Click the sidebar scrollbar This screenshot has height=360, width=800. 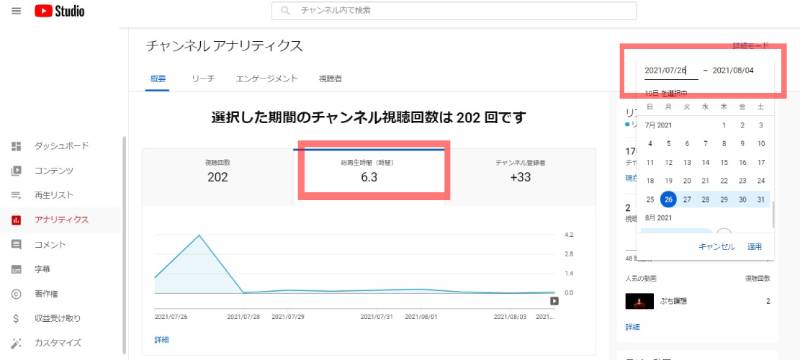click(124, 245)
